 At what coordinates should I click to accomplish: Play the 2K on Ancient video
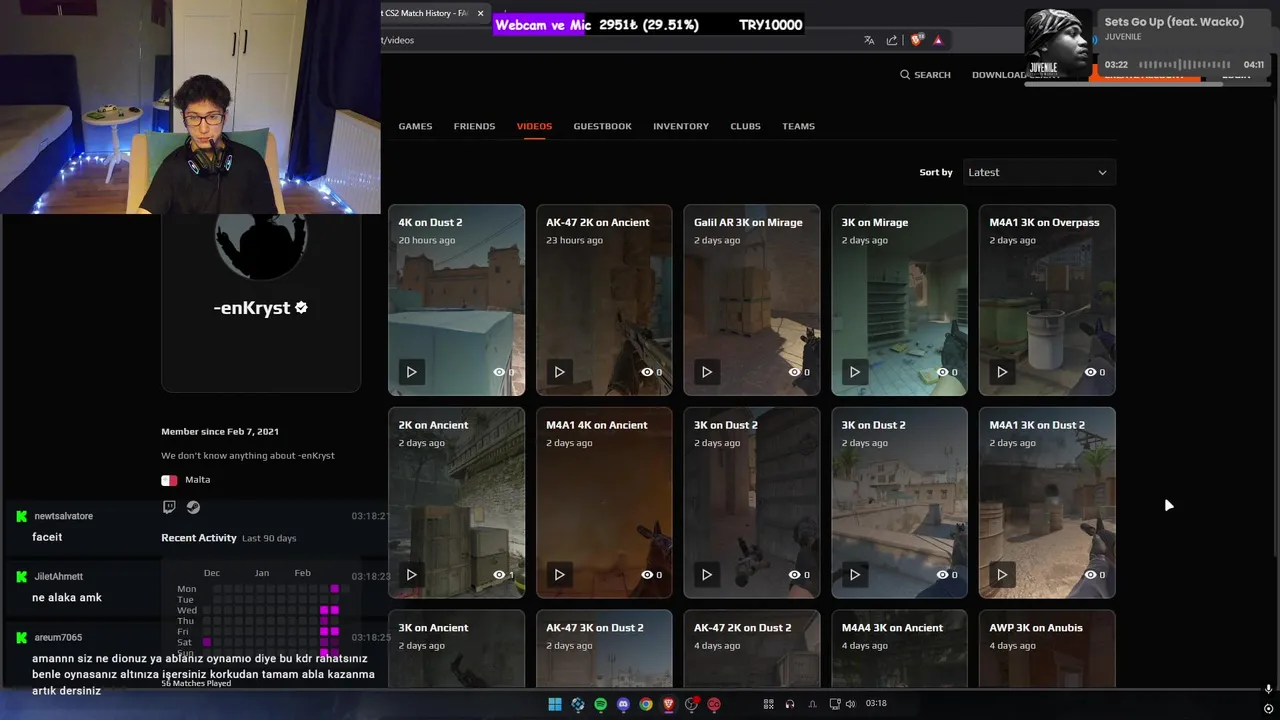pyautogui.click(x=411, y=575)
